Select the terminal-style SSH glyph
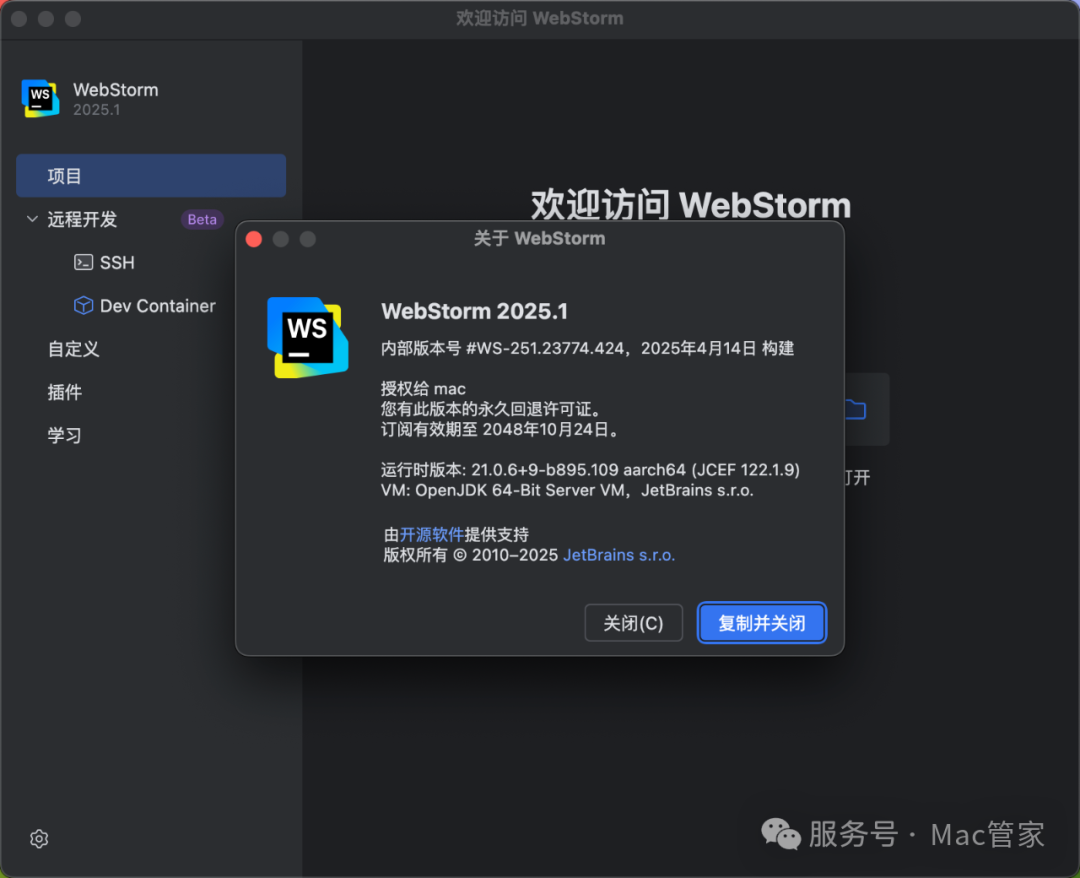Screen dimensions: 1080x878 (x=83, y=262)
